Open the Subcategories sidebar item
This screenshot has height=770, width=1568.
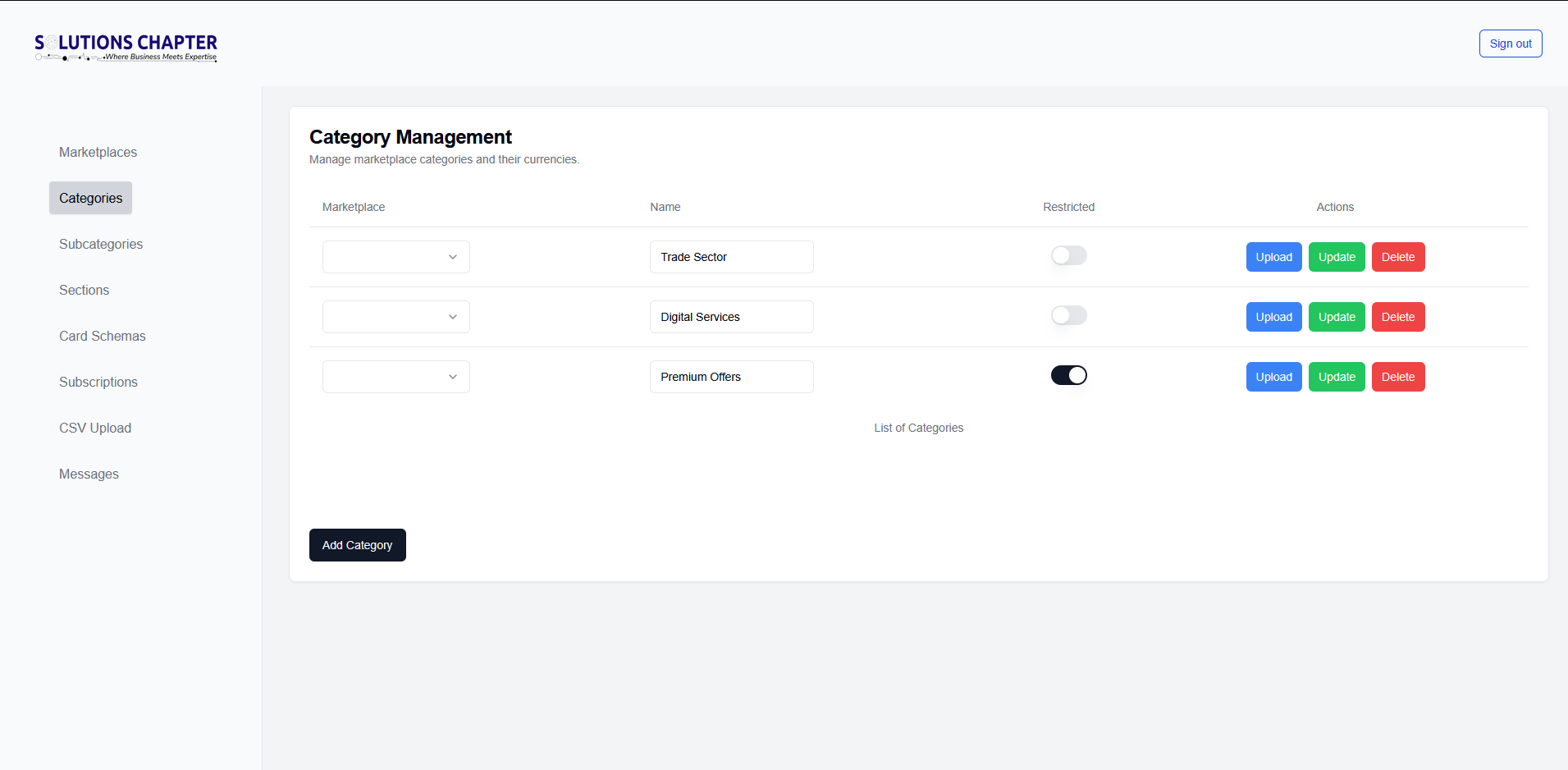click(x=101, y=244)
